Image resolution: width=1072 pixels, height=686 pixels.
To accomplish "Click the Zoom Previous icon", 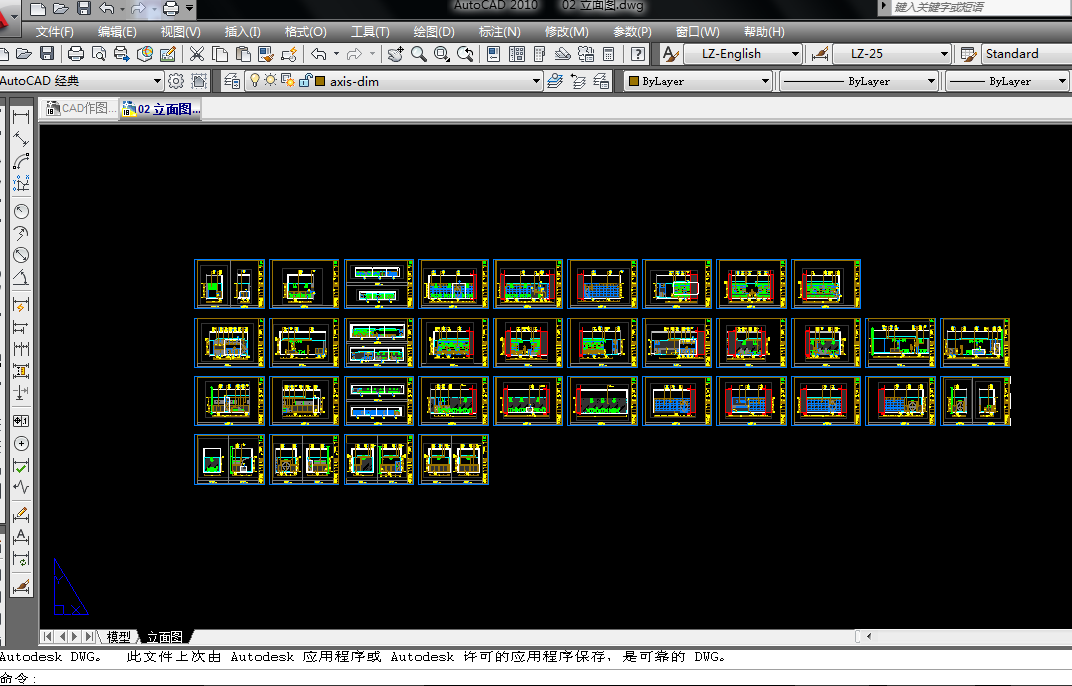I will click(465, 54).
